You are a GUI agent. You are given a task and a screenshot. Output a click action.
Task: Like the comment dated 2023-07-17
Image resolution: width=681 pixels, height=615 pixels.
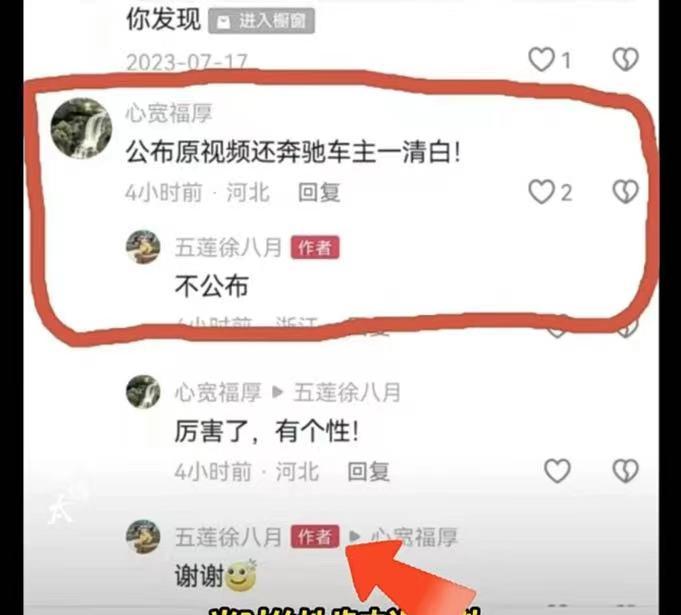coord(541,59)
